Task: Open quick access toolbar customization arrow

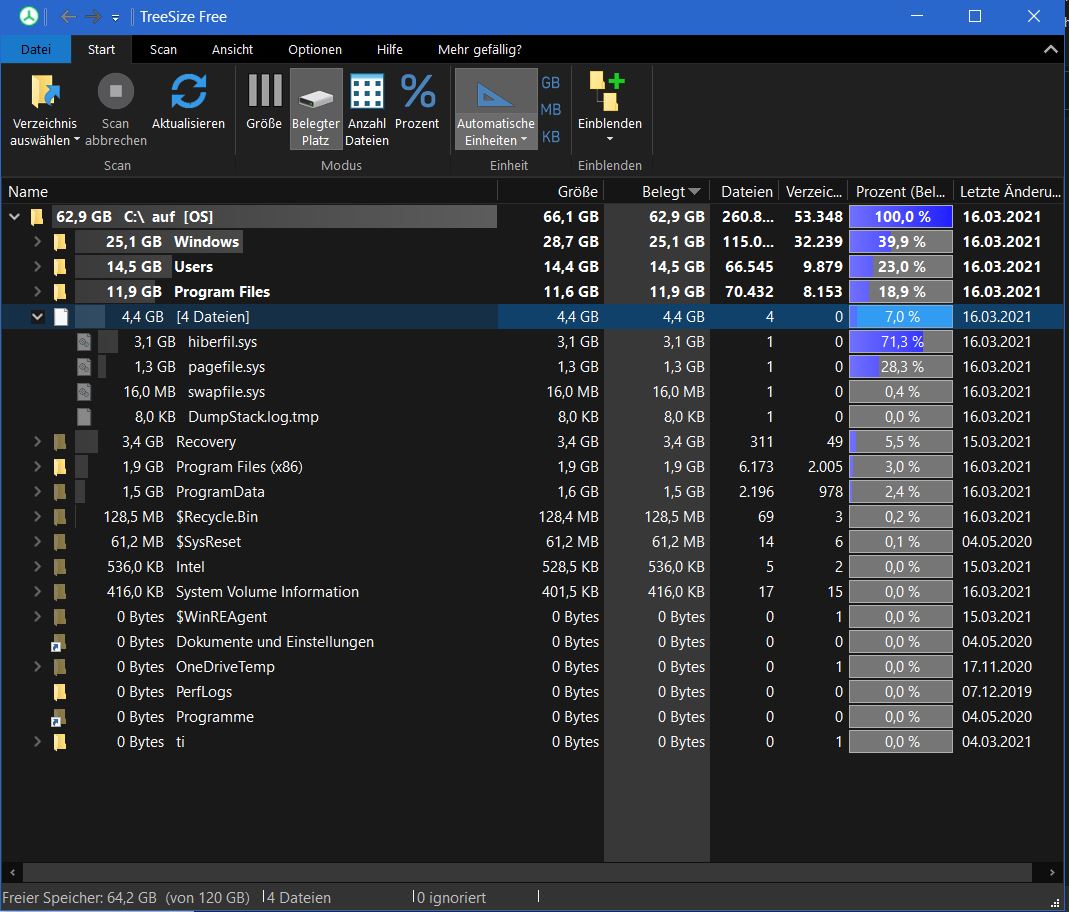Action: 115,18
